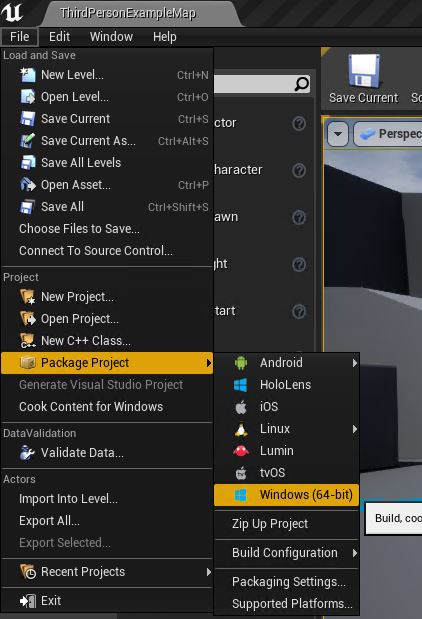Expand the Build Configuration submenu
422x619 pixels.
pyautogui.click(x=287, y=553)
